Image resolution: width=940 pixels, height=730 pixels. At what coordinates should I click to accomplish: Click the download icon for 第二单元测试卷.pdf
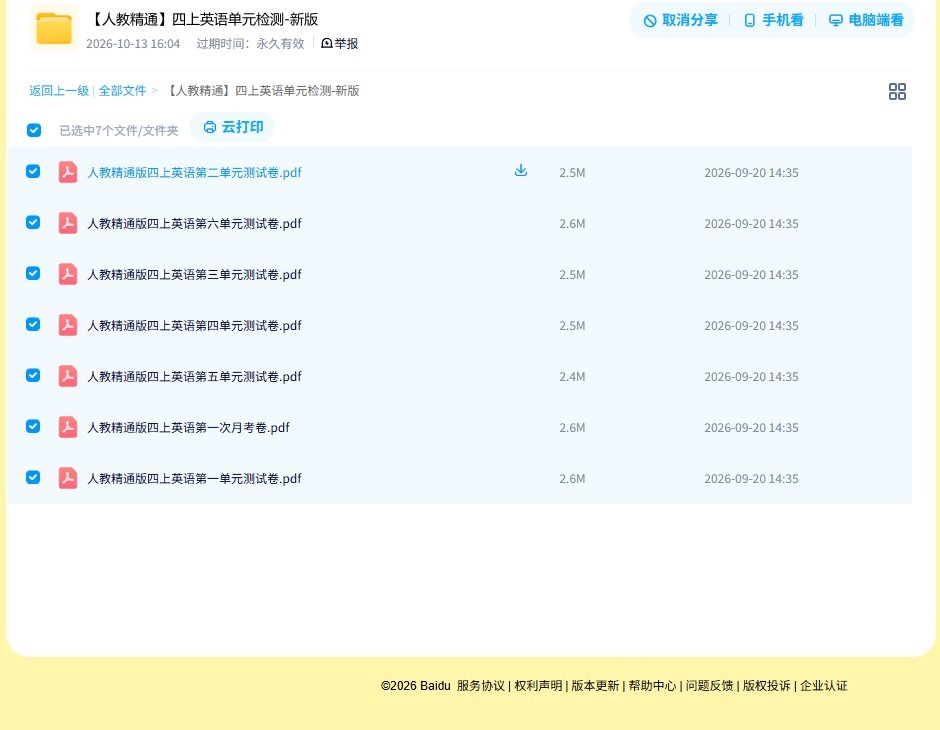[x=521, y=171]
